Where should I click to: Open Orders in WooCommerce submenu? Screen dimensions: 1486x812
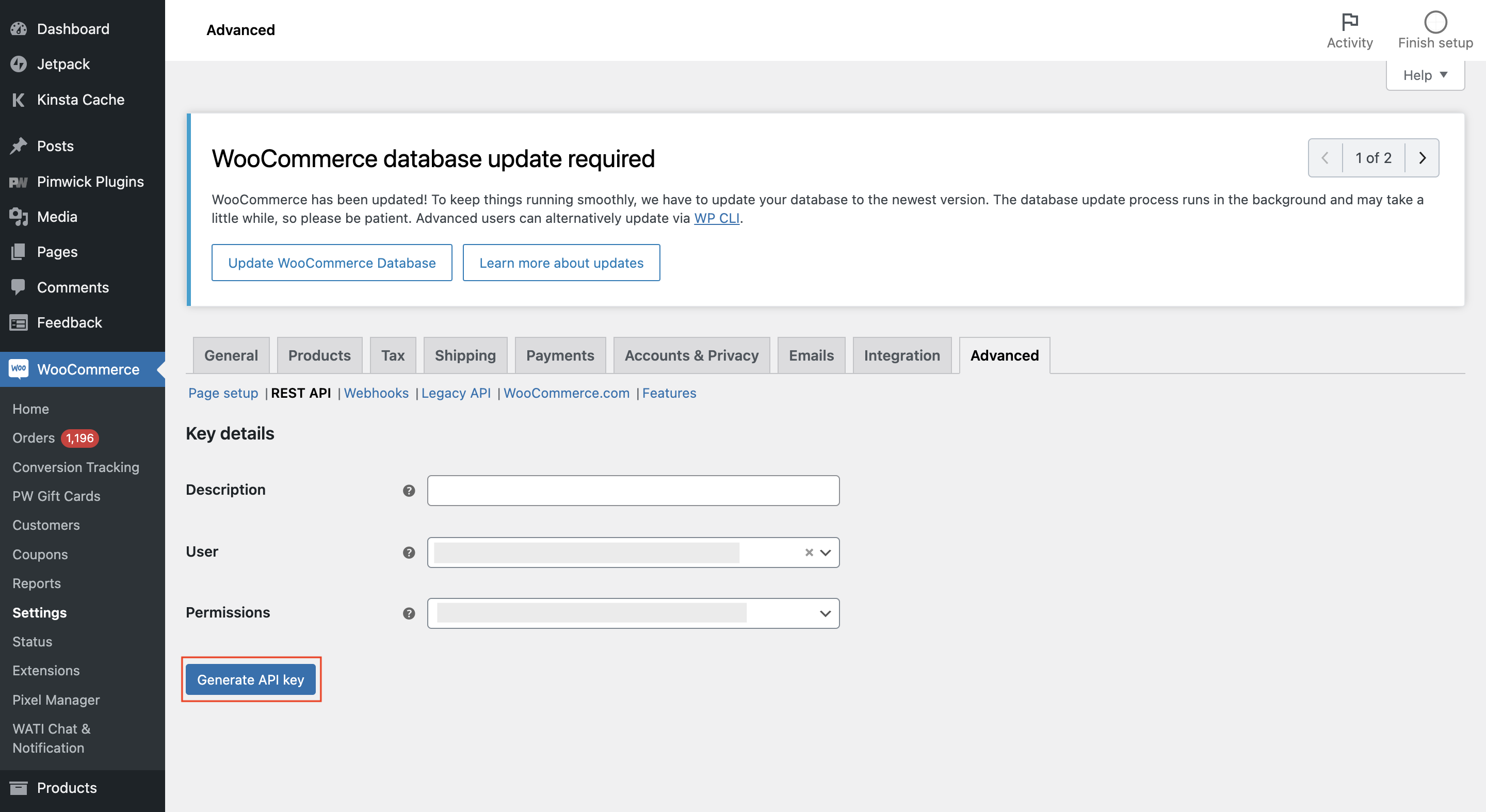point(34,437)
